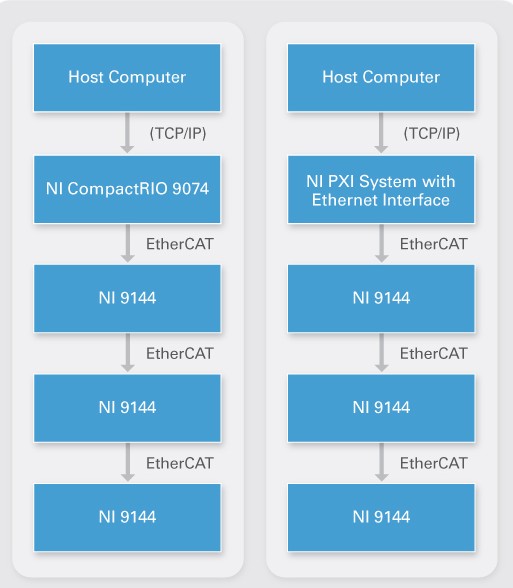The width and height of the screenshot is (513, 588).
Task: Click the last arrow in the right column
Action: (381, 462)
